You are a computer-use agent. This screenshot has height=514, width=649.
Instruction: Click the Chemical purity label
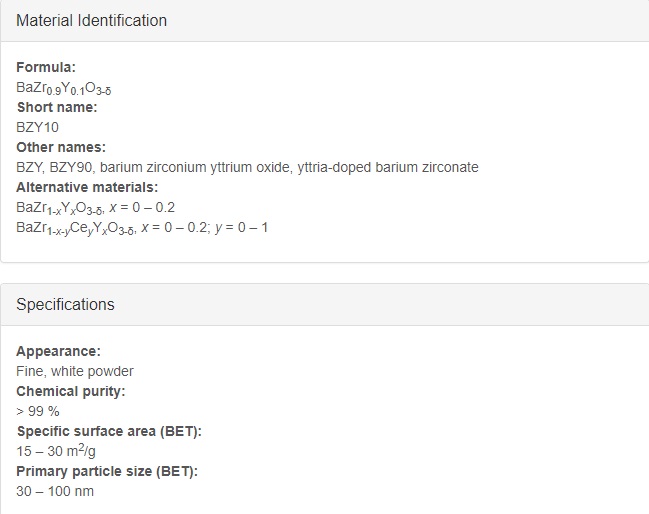tap(70, 392)
